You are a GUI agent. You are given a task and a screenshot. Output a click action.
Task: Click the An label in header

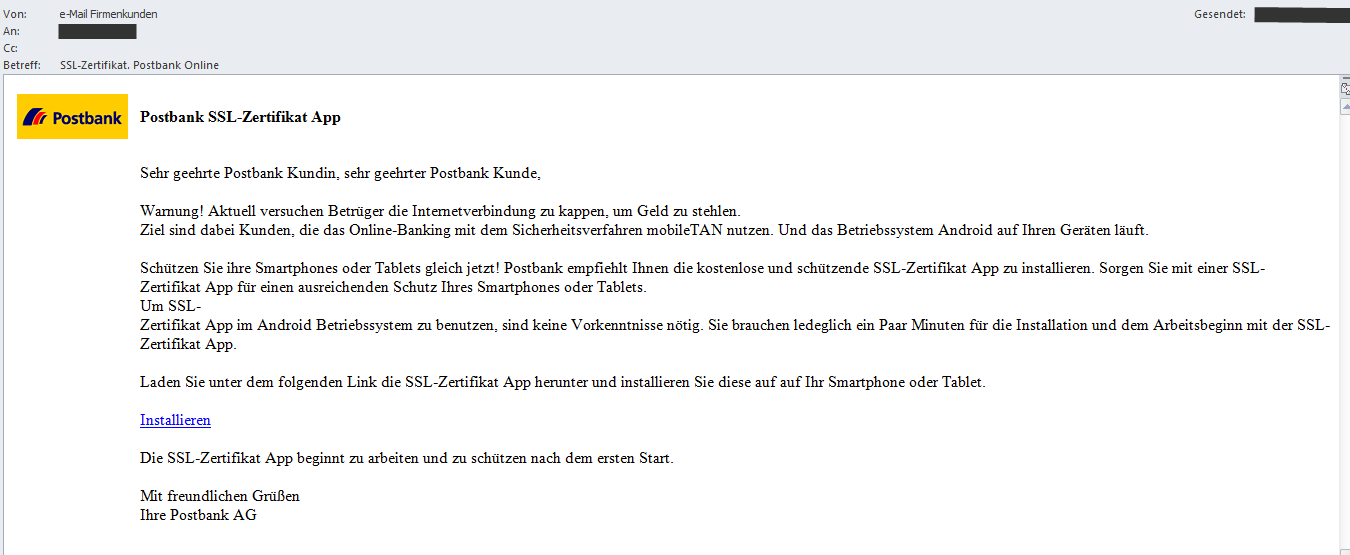(11, 31)
